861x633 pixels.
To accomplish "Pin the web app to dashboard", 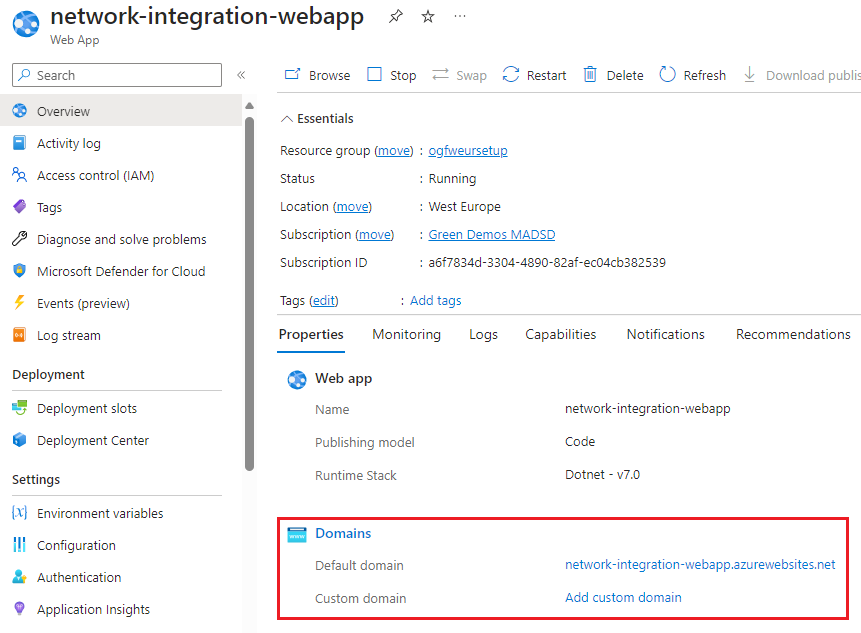I will pos(395,16).
